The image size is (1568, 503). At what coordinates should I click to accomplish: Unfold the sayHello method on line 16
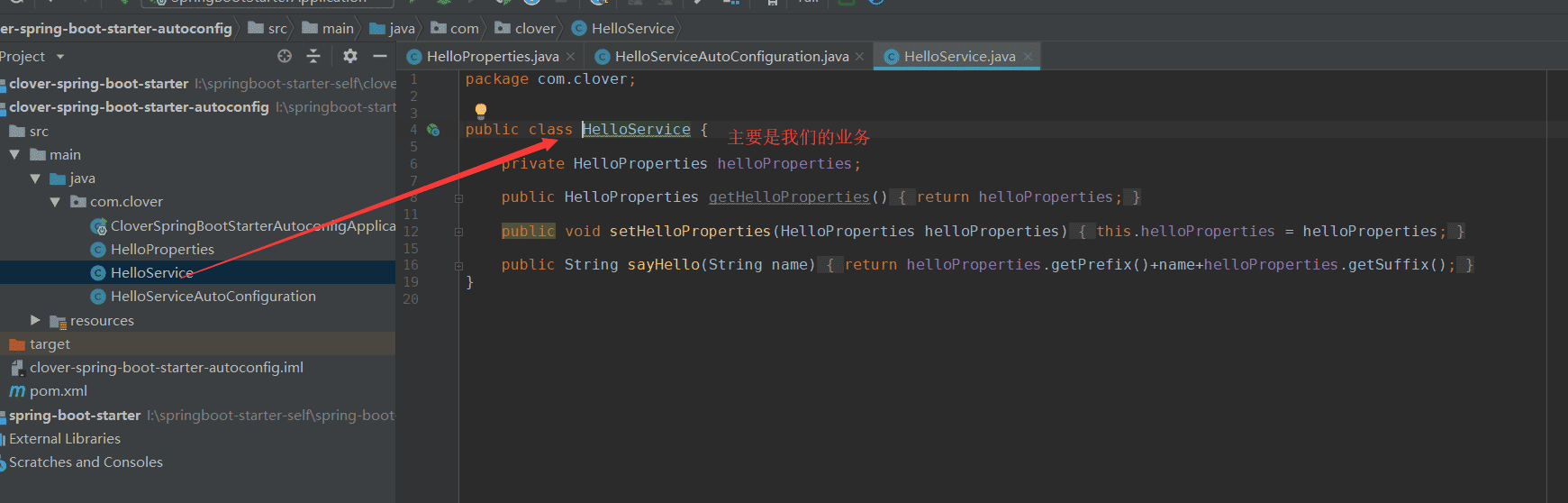458,265
